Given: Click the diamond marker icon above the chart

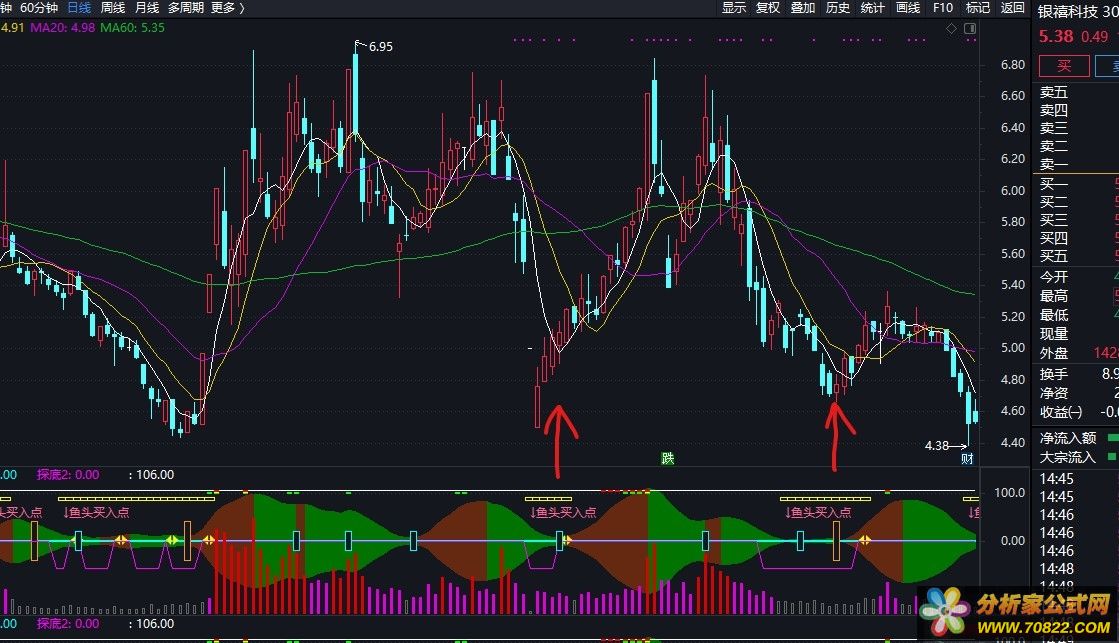Looking at the screenshot, I should [x=951, y=29].
